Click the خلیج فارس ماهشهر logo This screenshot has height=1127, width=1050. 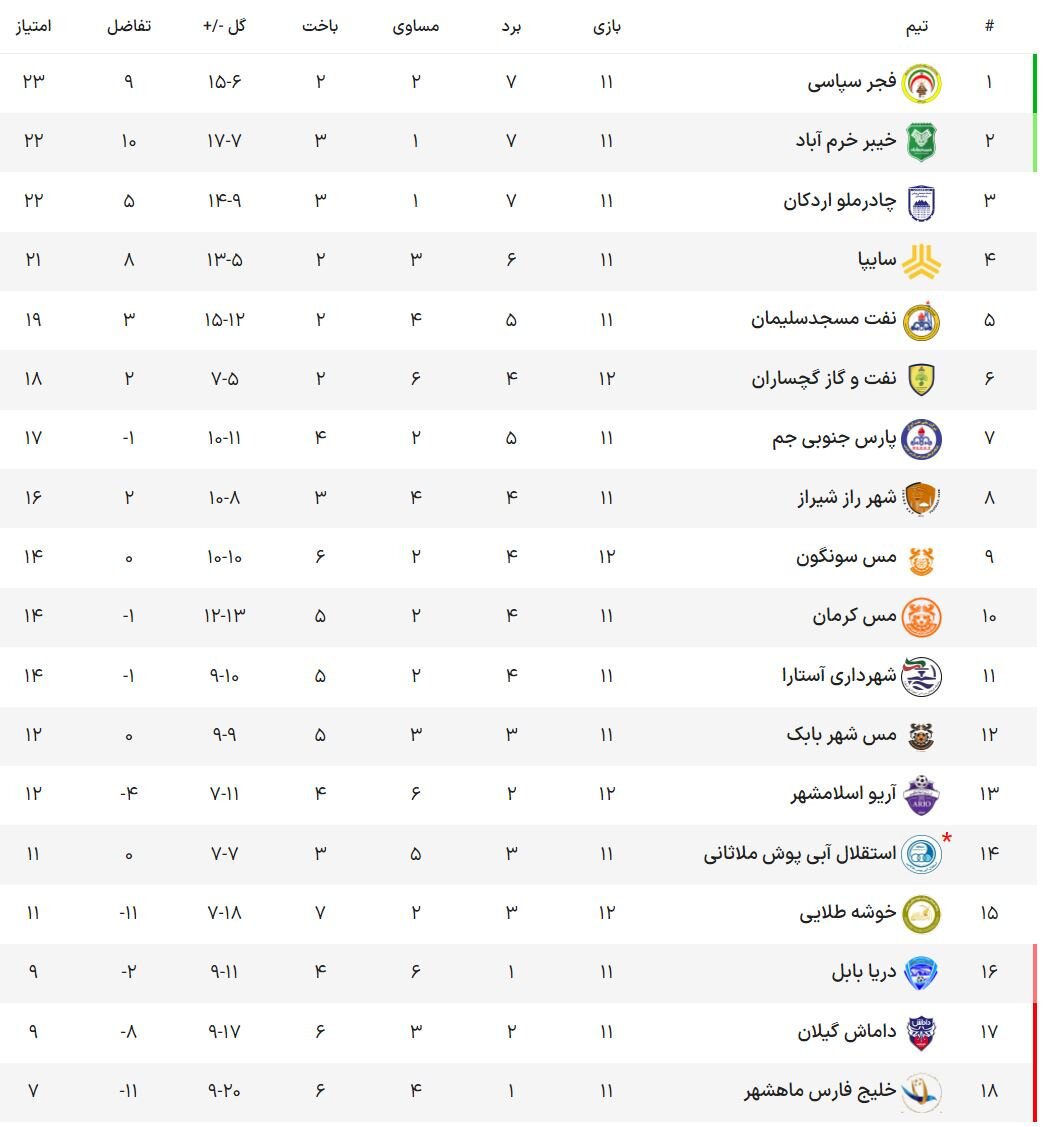921,1091
